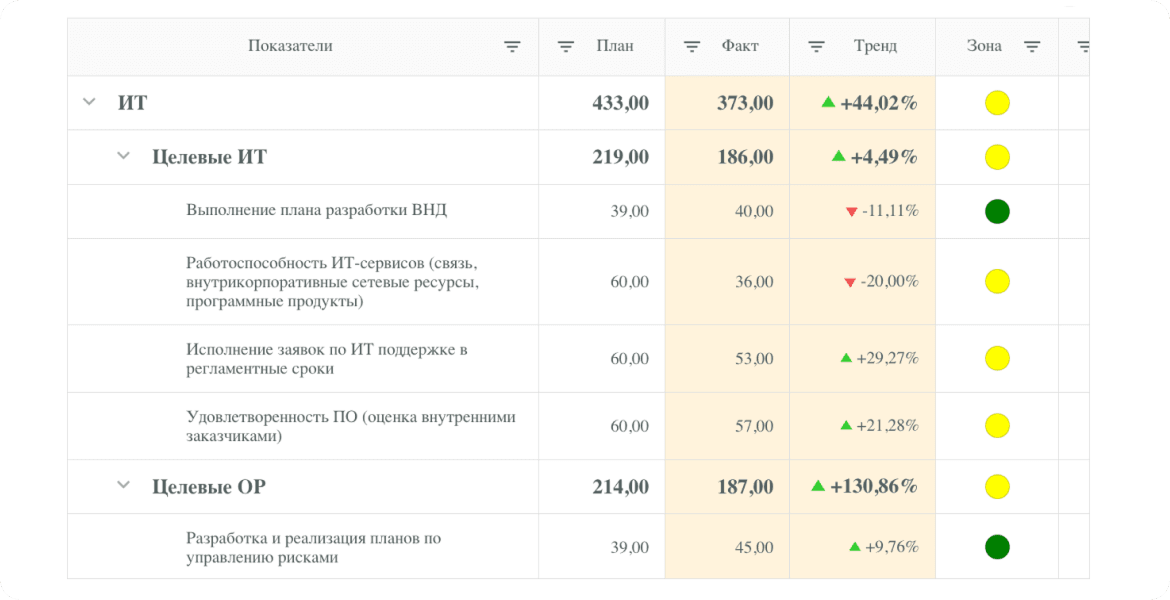The image size is (1170, 600).
Task: Collapse the Целевые ИТ group
Action: 124,156
